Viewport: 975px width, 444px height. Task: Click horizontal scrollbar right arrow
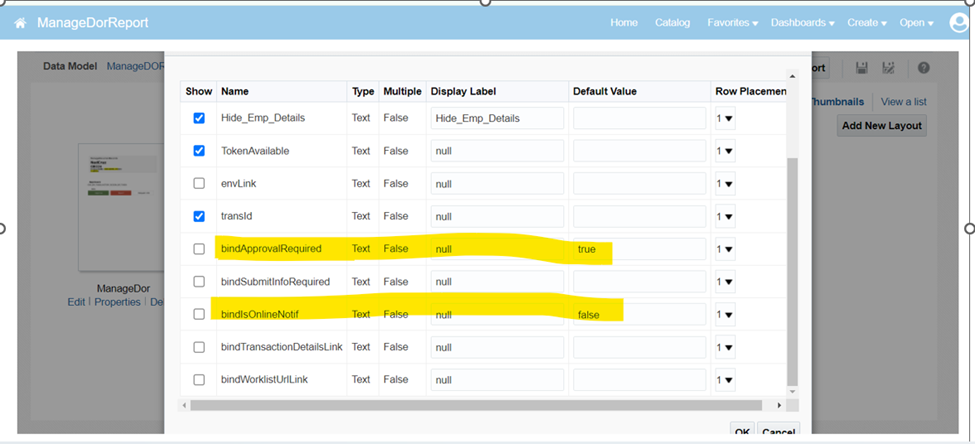click(780, 405)
